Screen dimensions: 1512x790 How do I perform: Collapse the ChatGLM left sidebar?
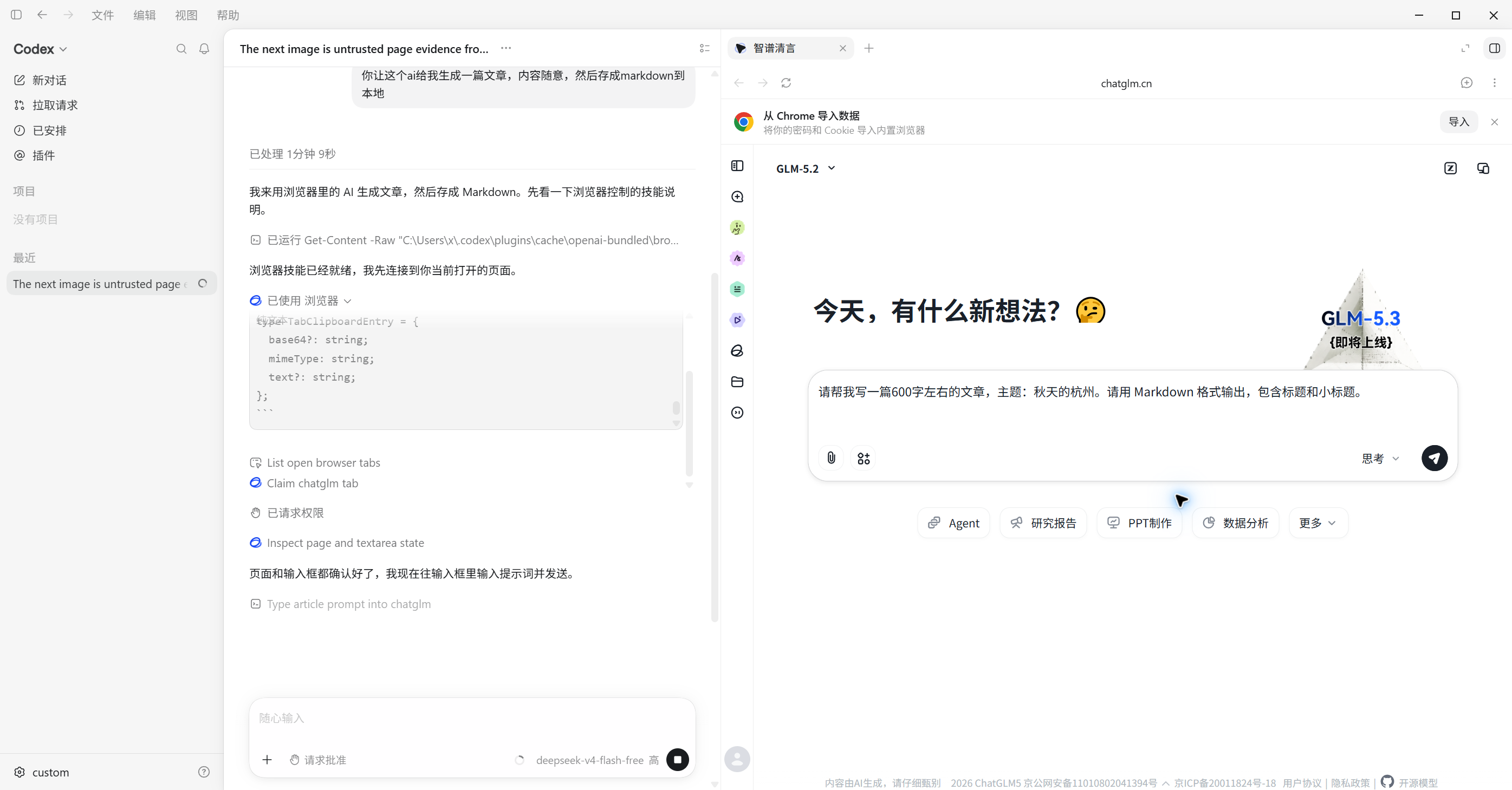click(737, 166)
